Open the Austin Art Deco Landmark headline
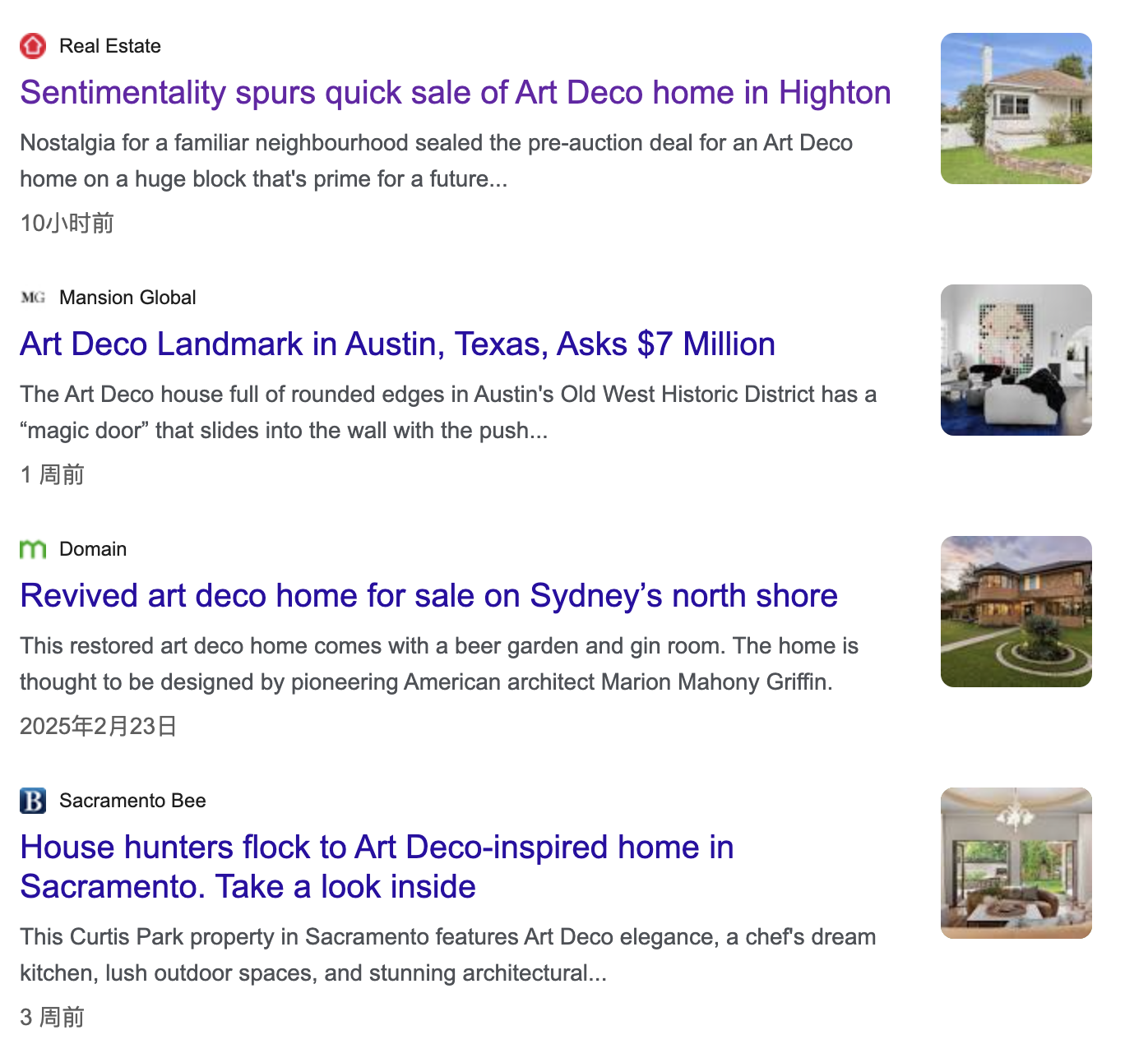This screenshot has width=1148, height=1044. coord(397,344)
